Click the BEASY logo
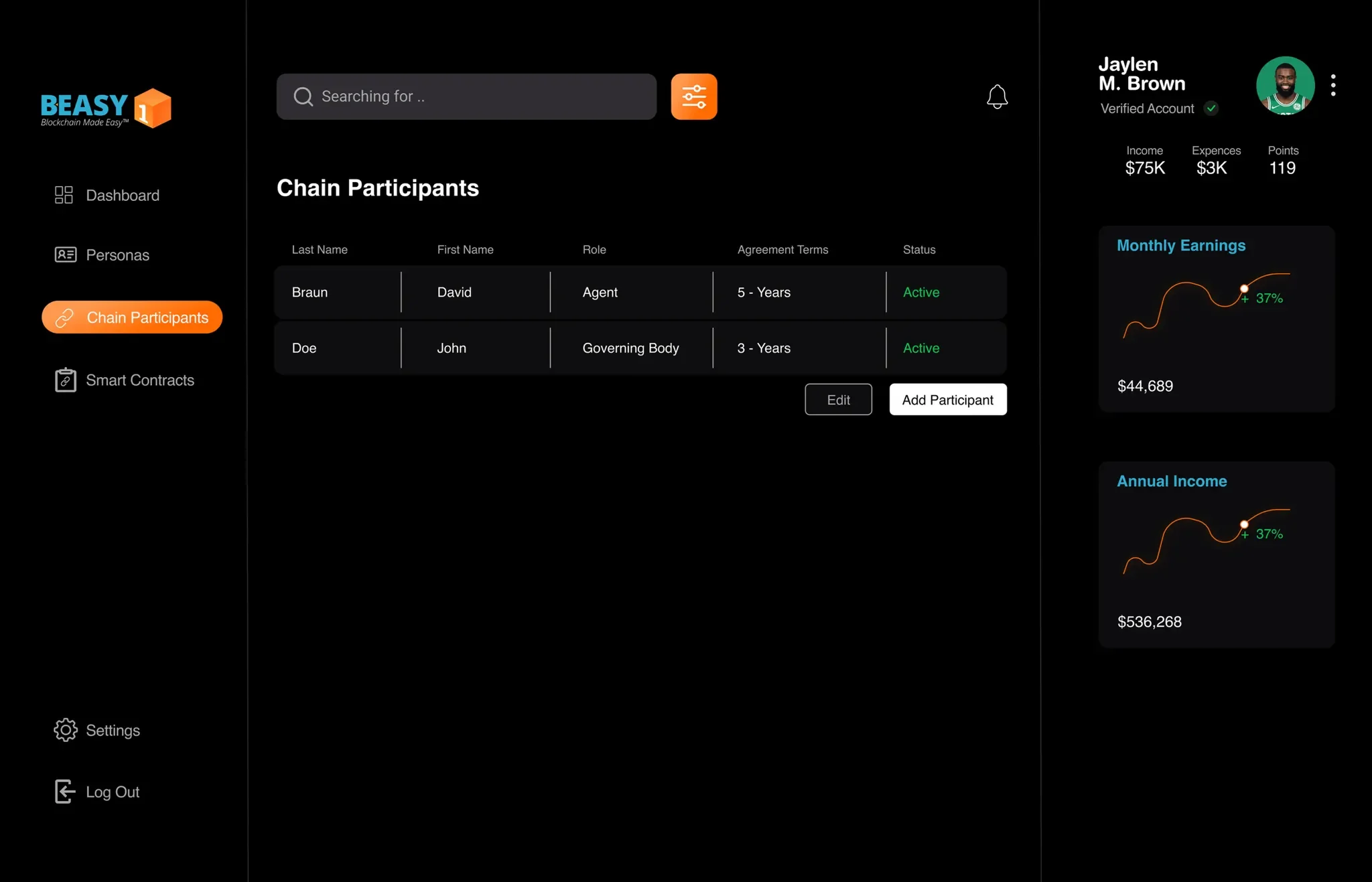Viewport: 1372px width, 882px height. (x=106, y=108)
